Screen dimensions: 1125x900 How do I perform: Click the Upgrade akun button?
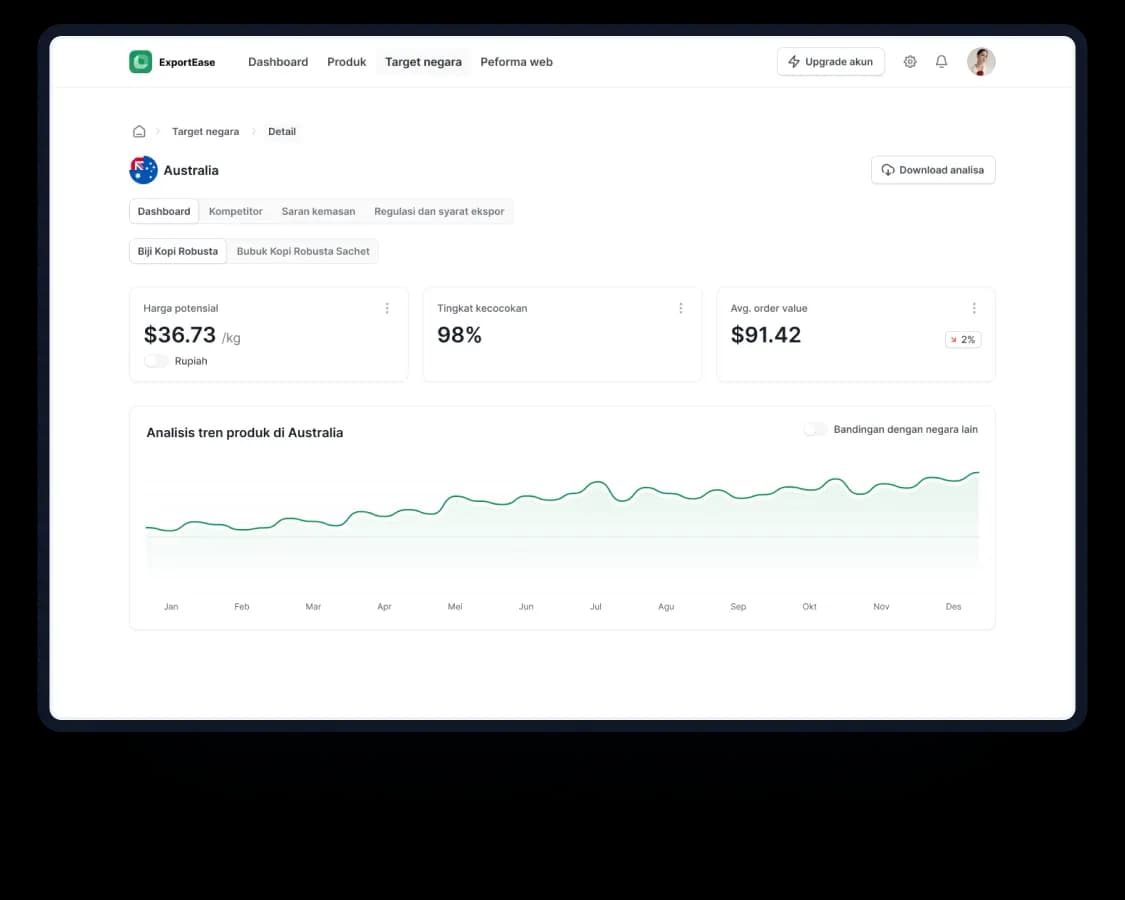click(831, 62)
